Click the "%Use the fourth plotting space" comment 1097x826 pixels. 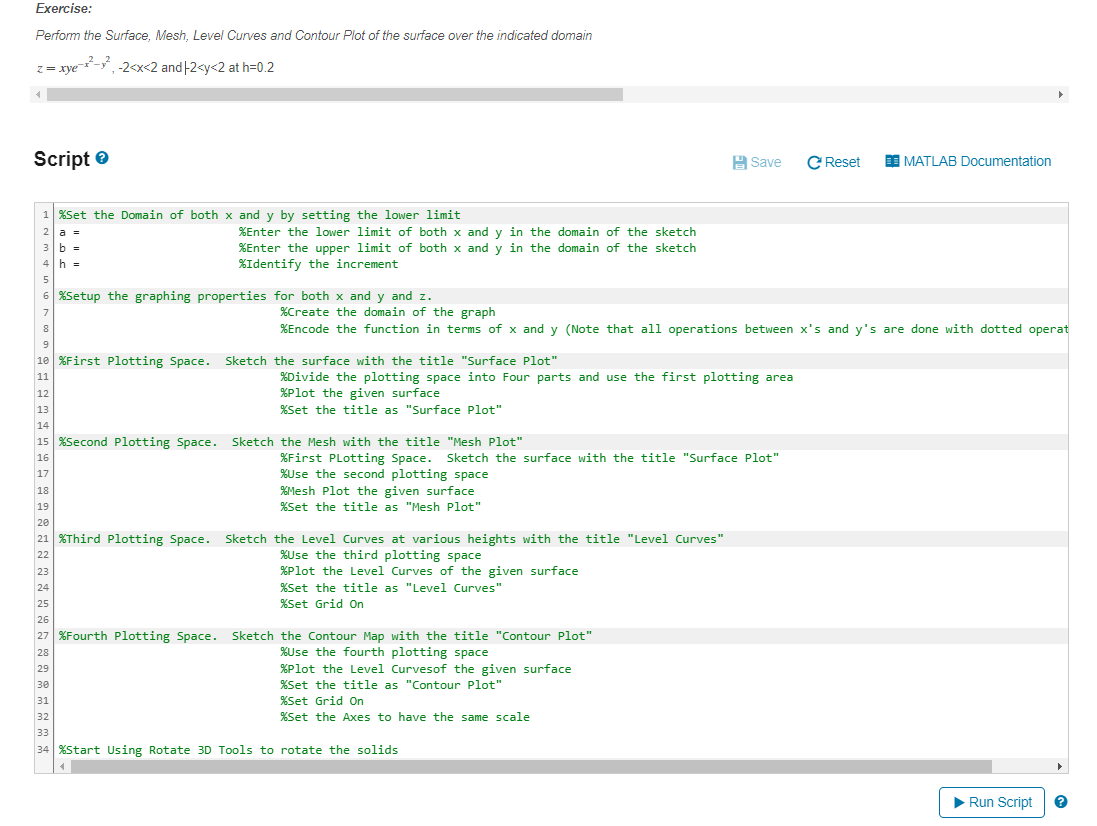384,652
